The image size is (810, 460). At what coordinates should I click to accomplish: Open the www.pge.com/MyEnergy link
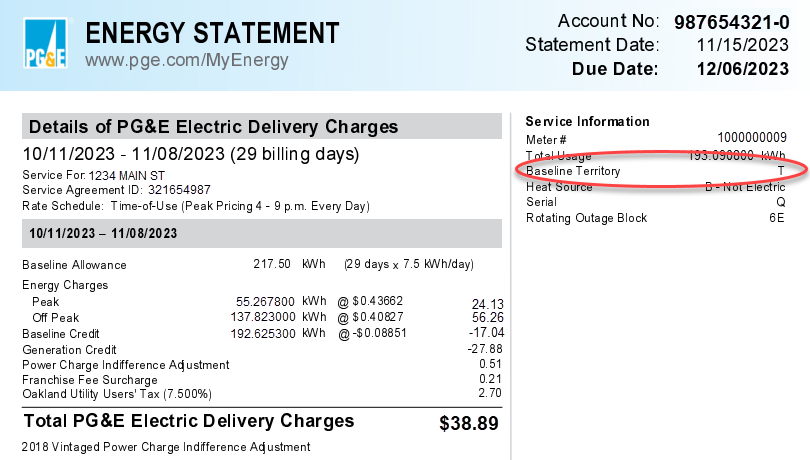coord(186,61)
